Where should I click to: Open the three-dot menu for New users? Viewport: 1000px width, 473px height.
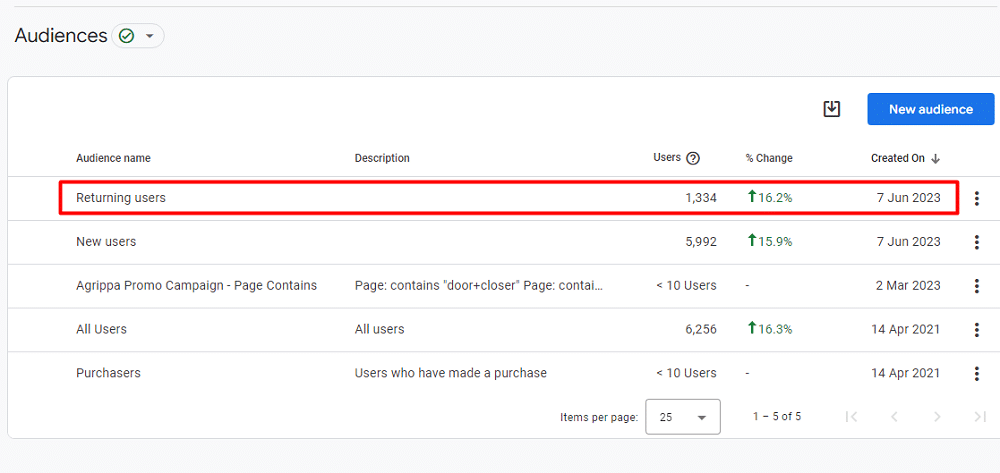[x=976, y=242]
